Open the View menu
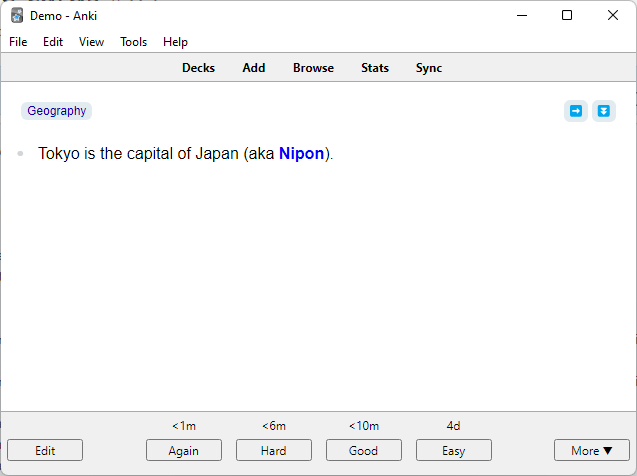Viewport: 637px width, 476px height. point(91,42)
